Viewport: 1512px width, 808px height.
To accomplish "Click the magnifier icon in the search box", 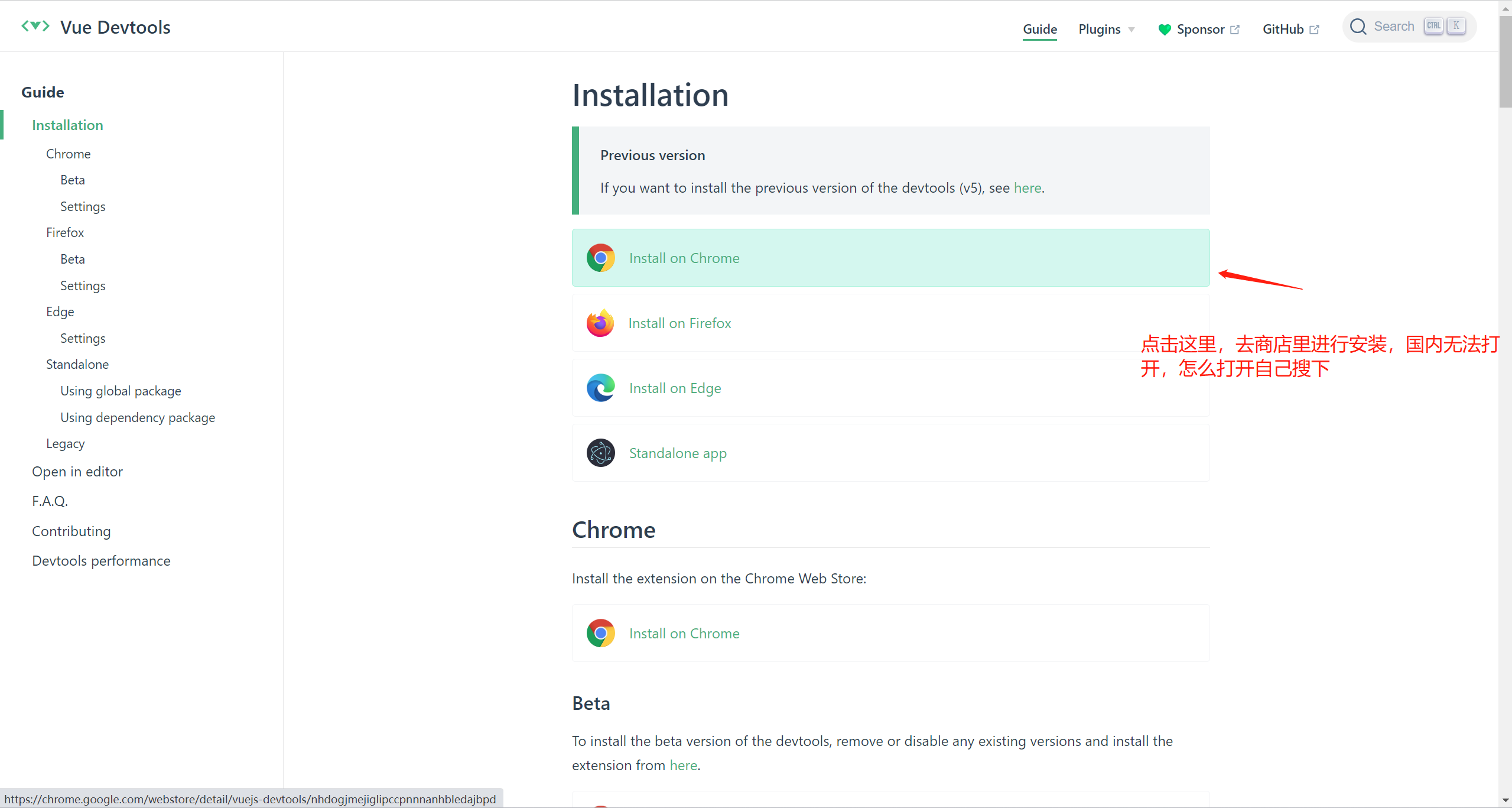I will [x=1358, y=27].
